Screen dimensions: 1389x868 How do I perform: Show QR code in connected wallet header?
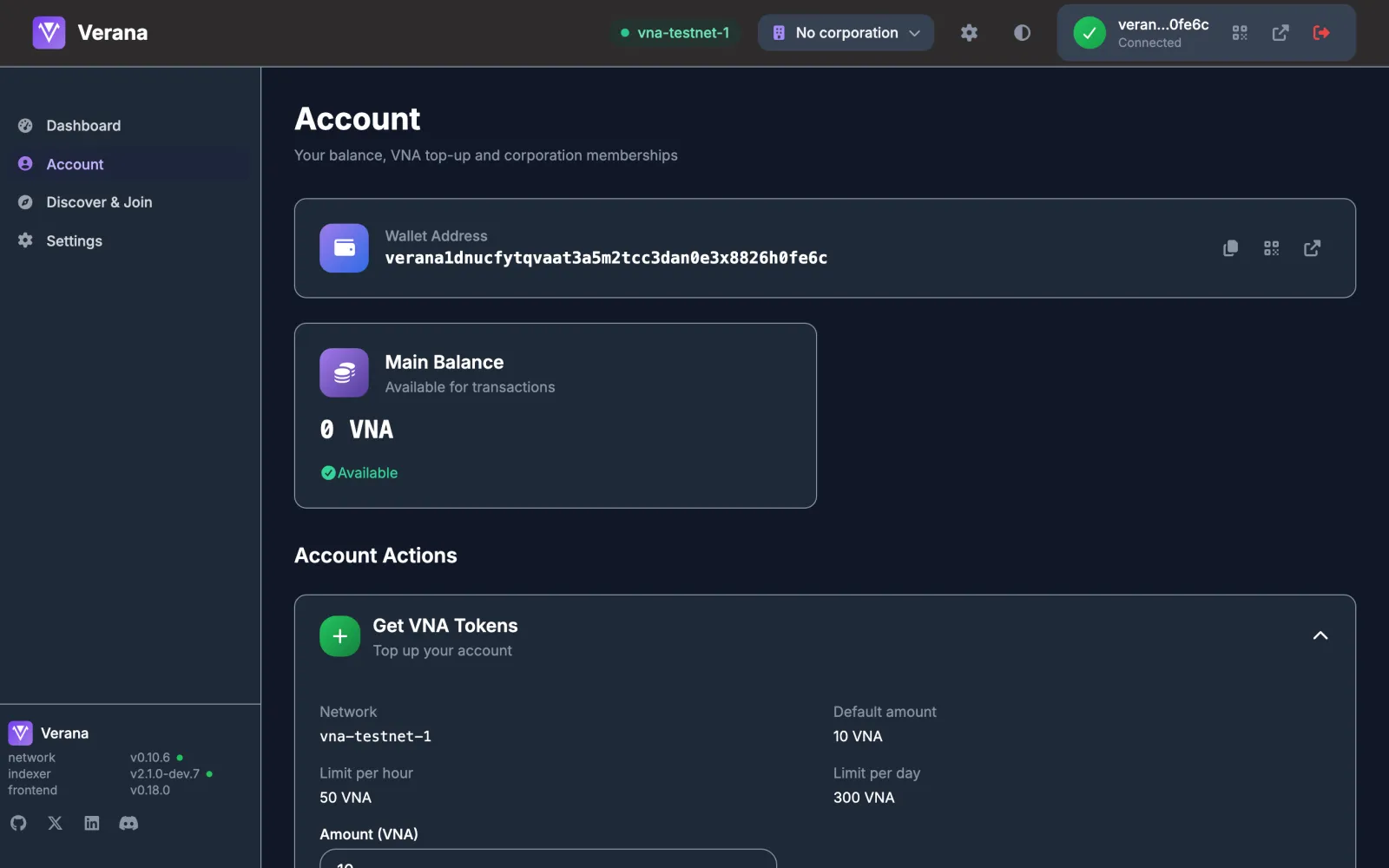(x=1240, y=33)
